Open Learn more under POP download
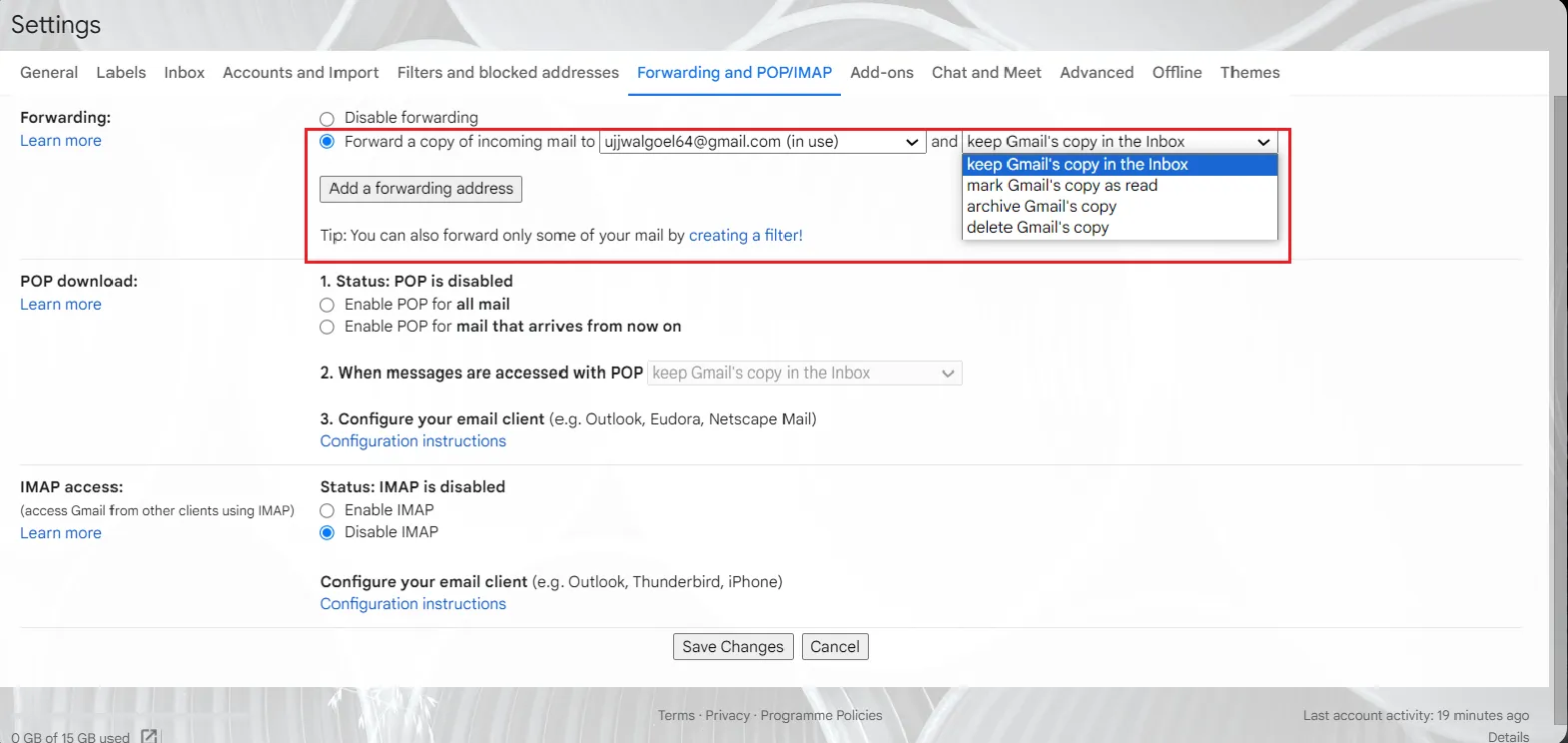The width and height of the screenshot is (1568, 743). pos(61,305)
